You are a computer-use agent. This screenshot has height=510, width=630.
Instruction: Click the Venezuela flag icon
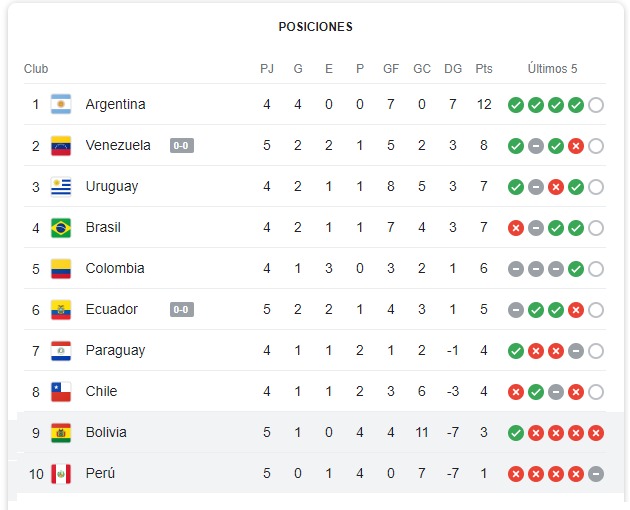(61, 145)
